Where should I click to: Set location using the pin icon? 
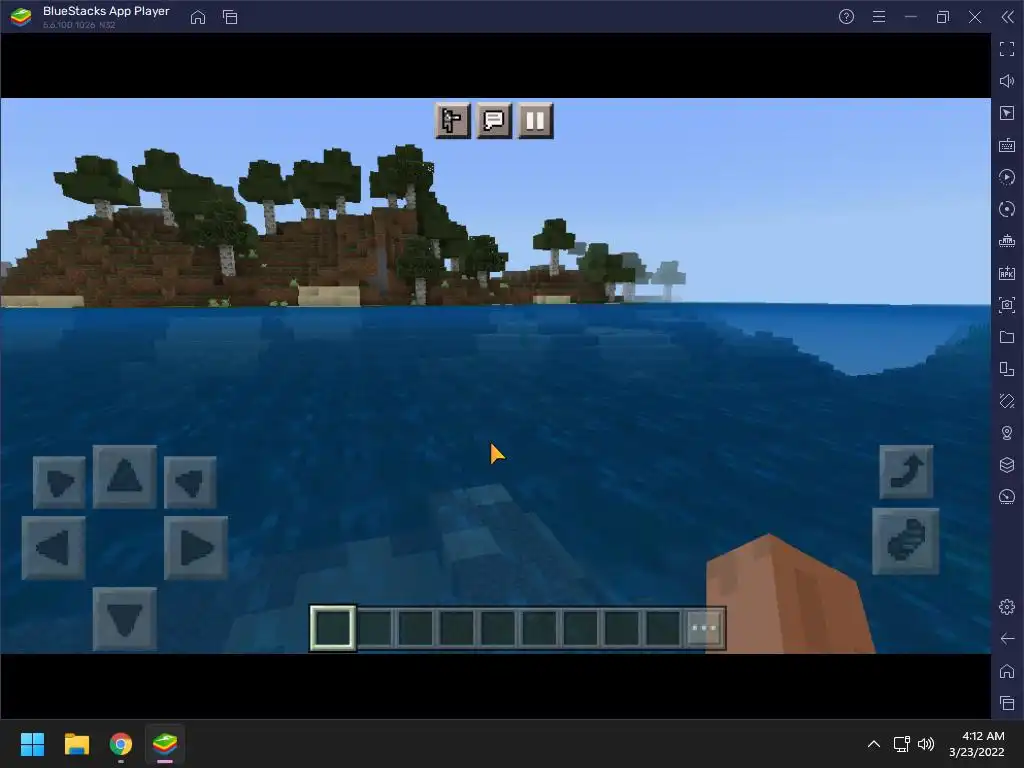click(x=1007, y=433)
